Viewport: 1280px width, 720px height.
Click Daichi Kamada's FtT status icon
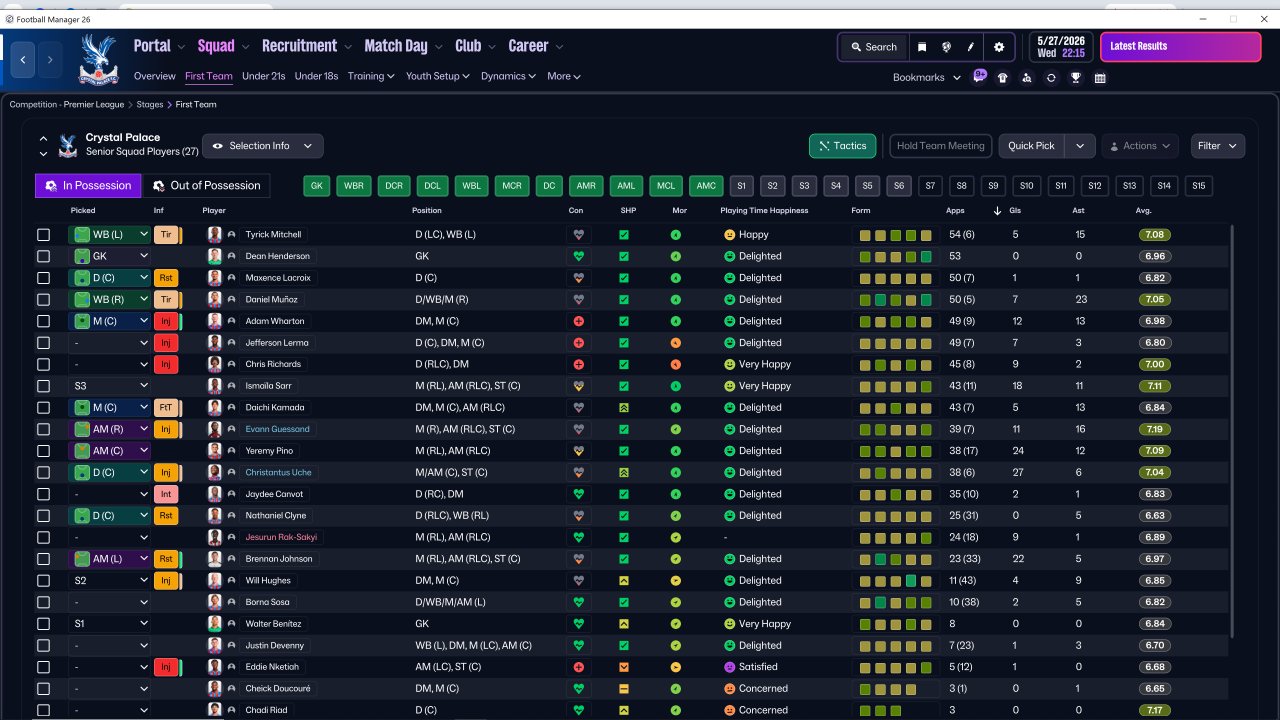coord(167,408)
